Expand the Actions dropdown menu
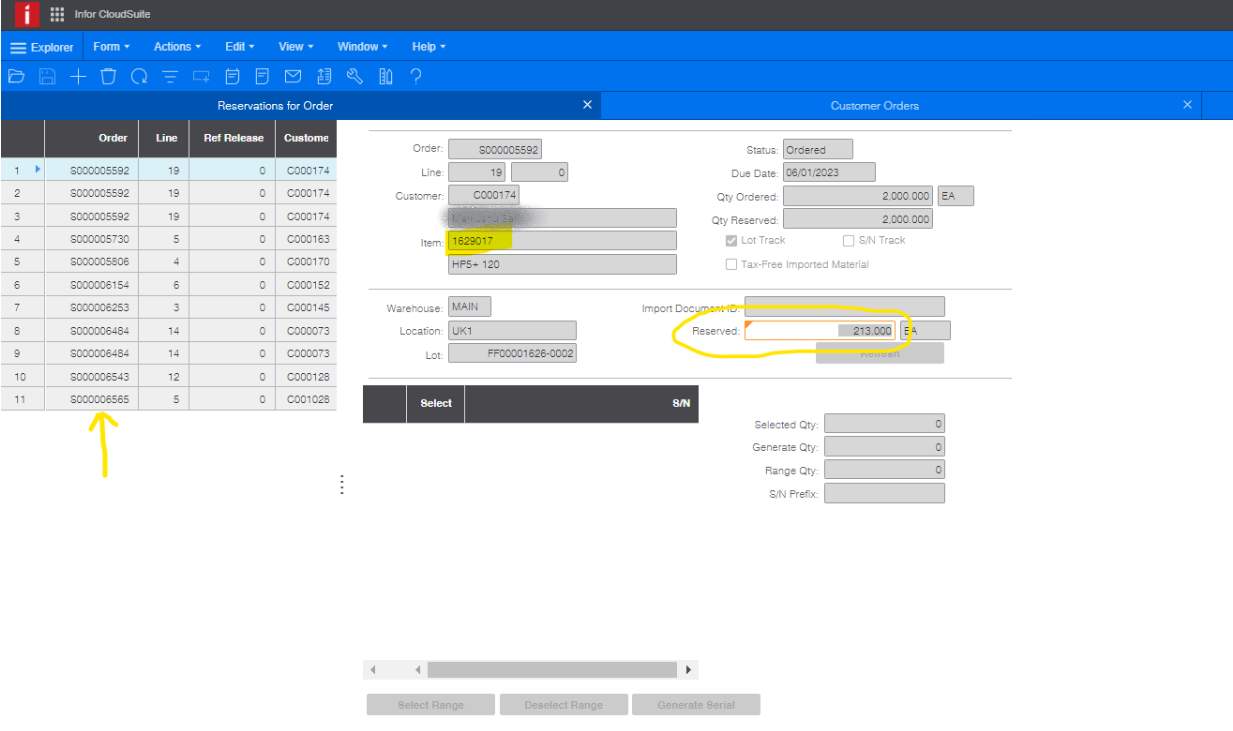Viewport: 1233px width, 731px height. pyautogui.click(x=177, y=47)
